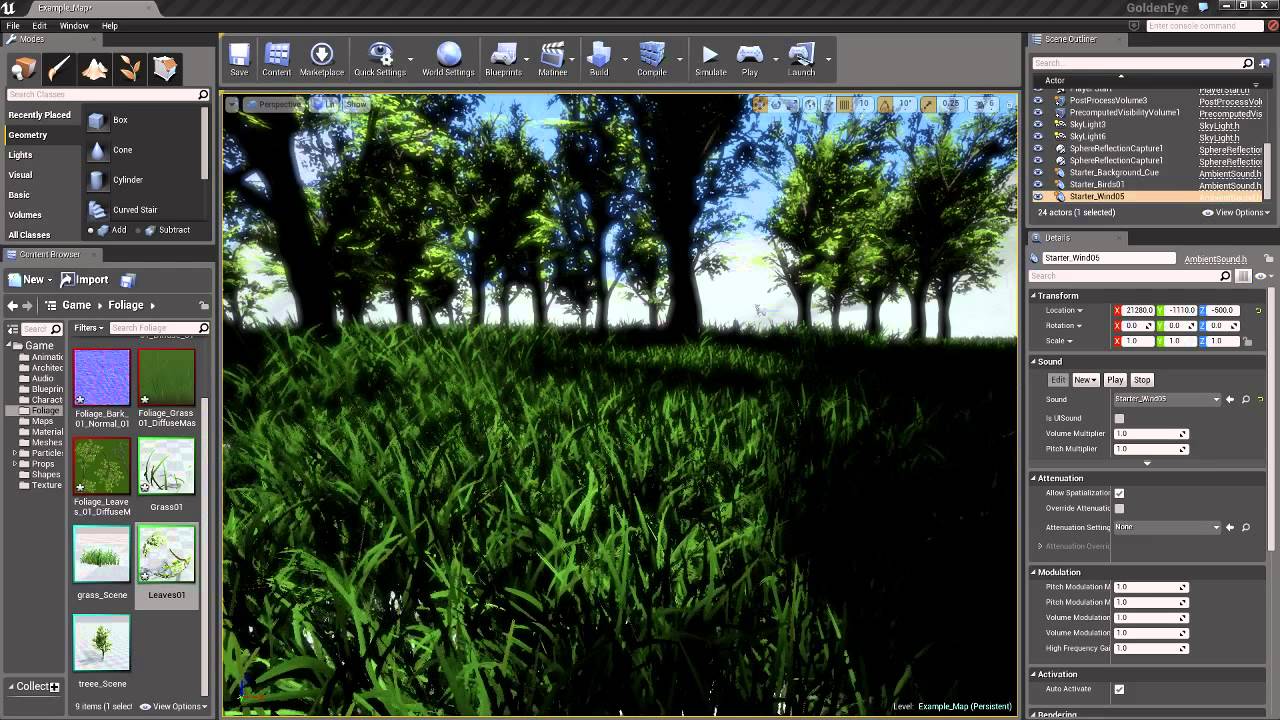
Task: Open the Content toolbar icon
Action: 277,60
